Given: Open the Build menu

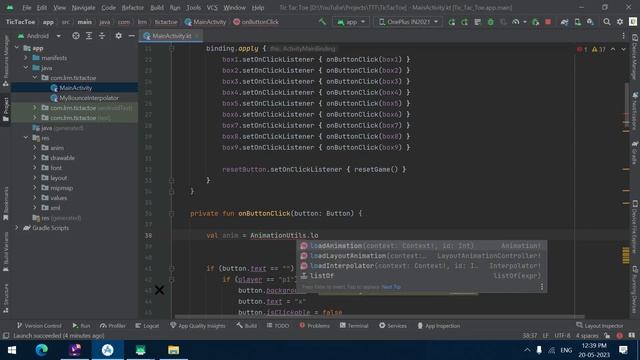Looking at the screenshot, I should (x=157, y=7).
